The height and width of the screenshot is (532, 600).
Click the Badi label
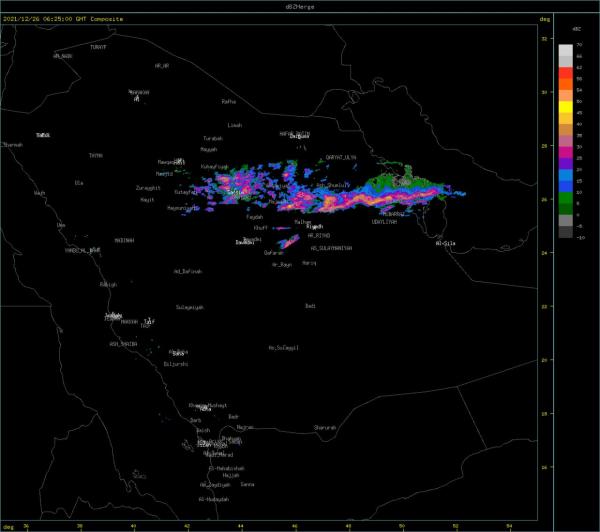click(310, 306)
